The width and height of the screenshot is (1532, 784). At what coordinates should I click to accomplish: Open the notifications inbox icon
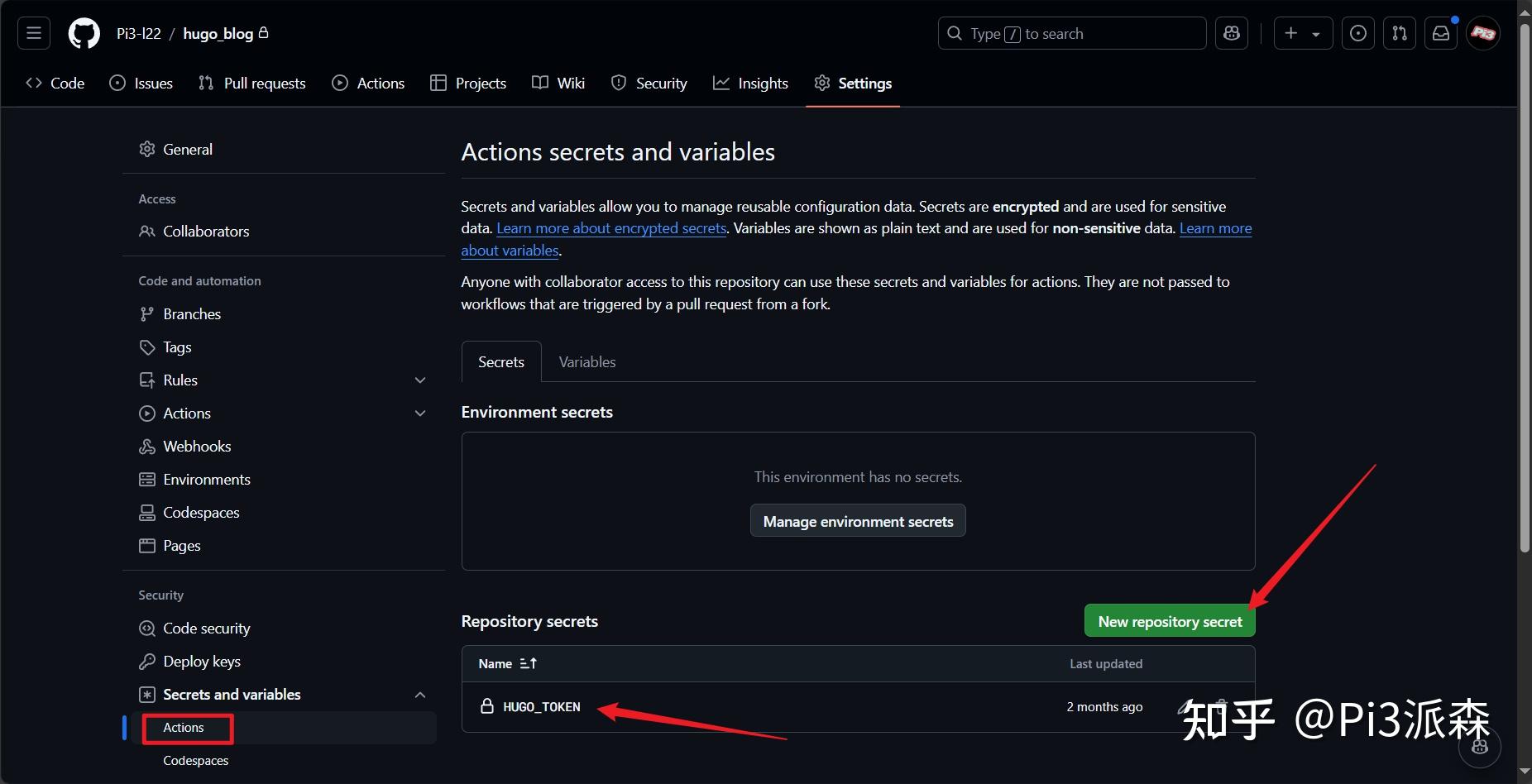[1441, 33]
